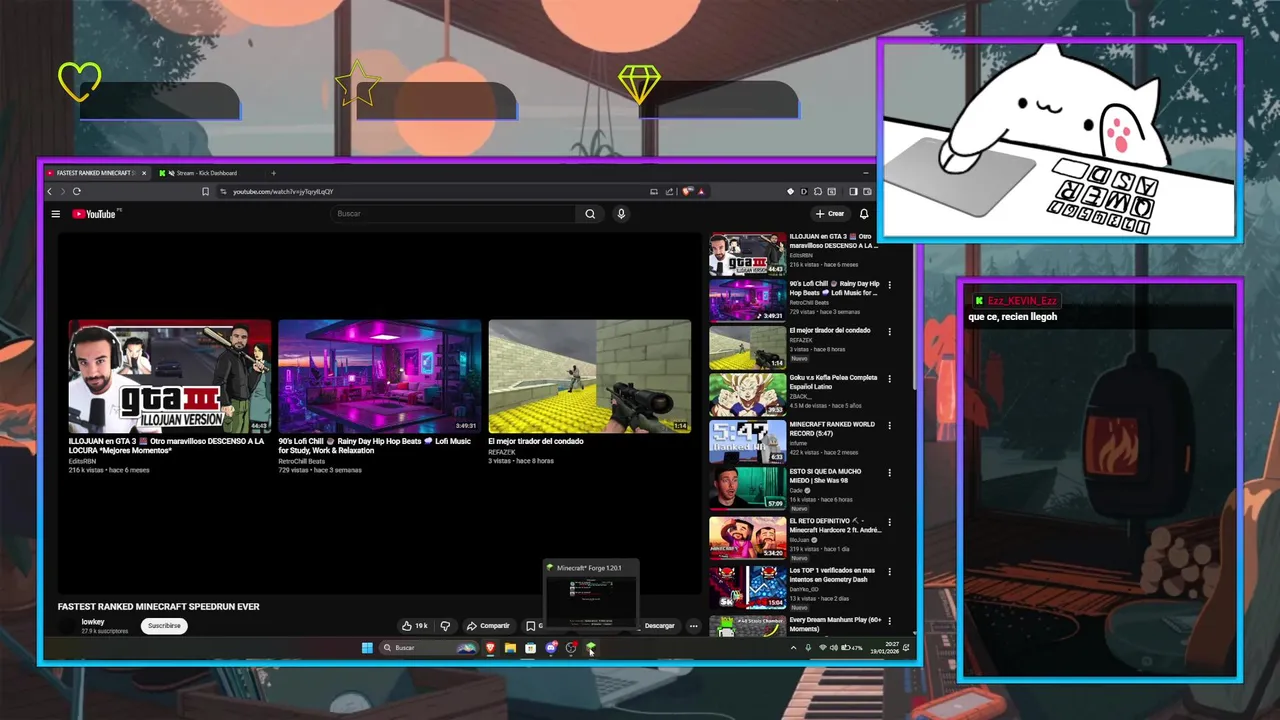Click the share icon in address bar
The image size is (1280, 720).
point(670,191)
